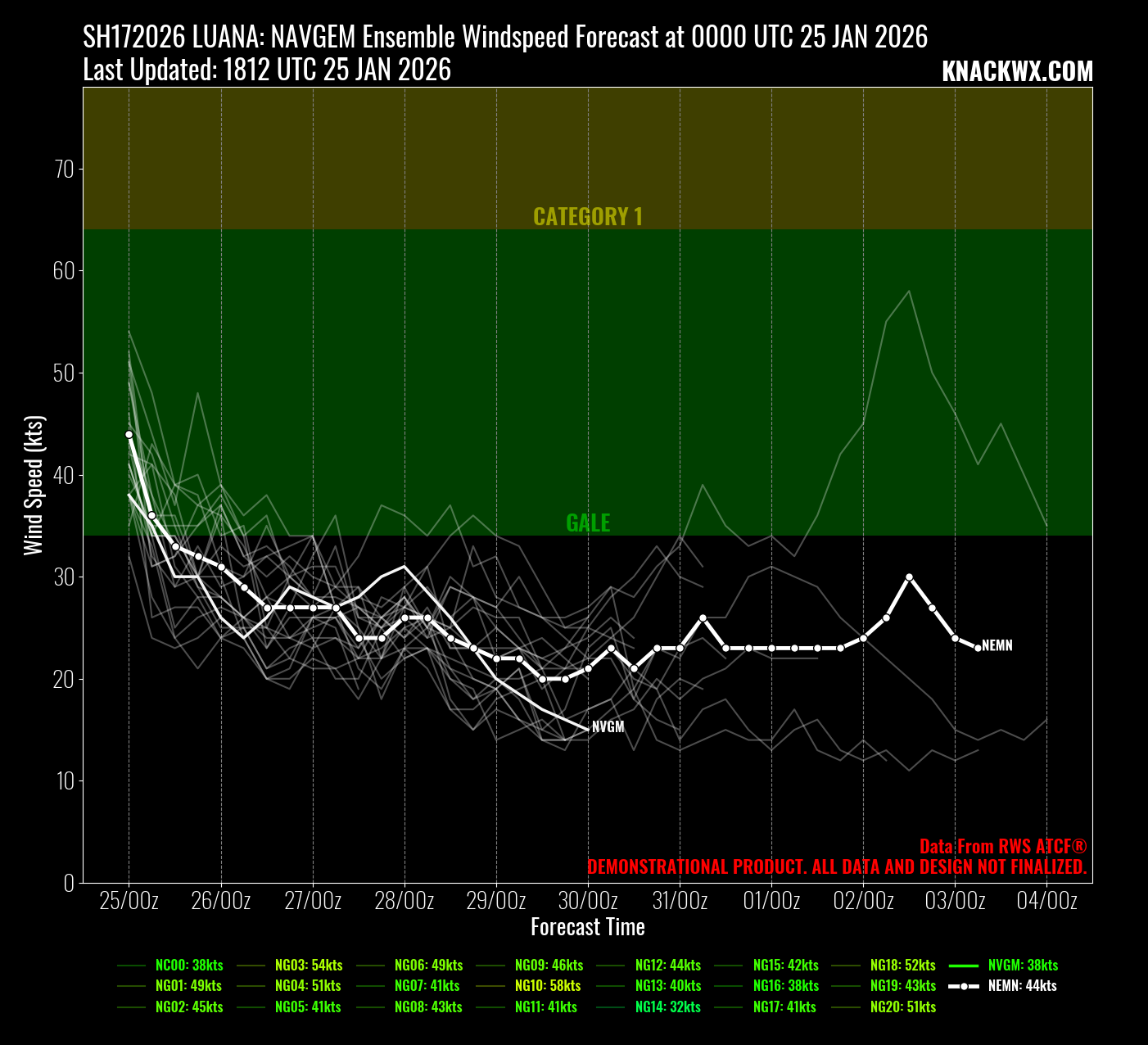Click the Wind Speed (kts) axis title
1148x1045 pixels.
pos(34,485)
